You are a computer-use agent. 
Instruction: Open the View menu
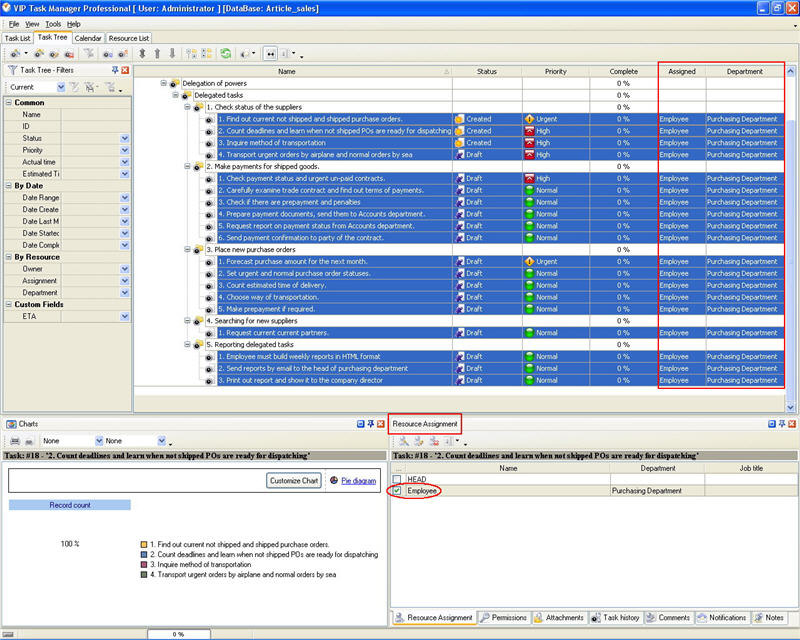pyautogui.click(x=32, y=24)
